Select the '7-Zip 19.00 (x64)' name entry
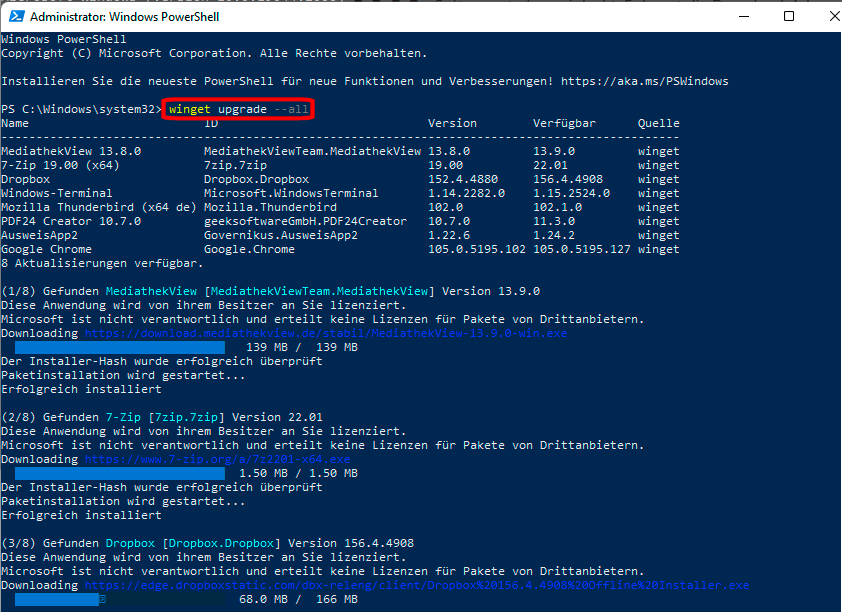 [x=60, y=165]
